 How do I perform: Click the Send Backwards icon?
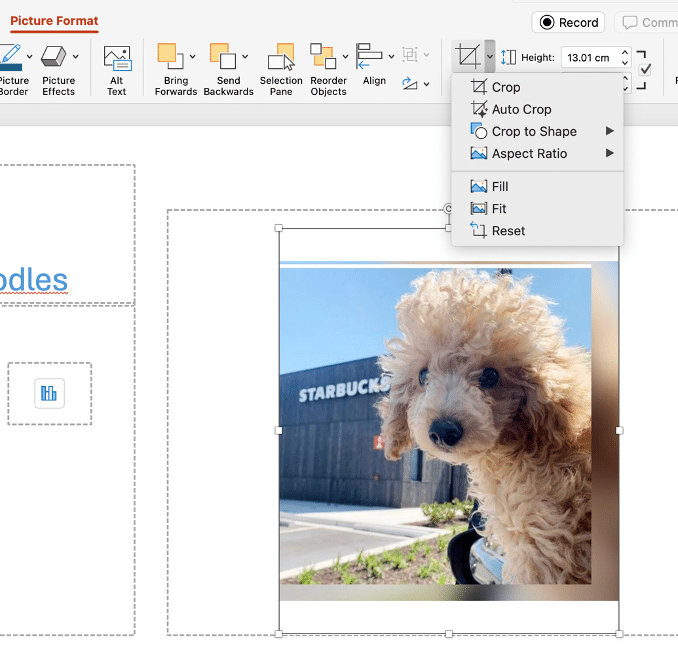[x=223, y=56]
